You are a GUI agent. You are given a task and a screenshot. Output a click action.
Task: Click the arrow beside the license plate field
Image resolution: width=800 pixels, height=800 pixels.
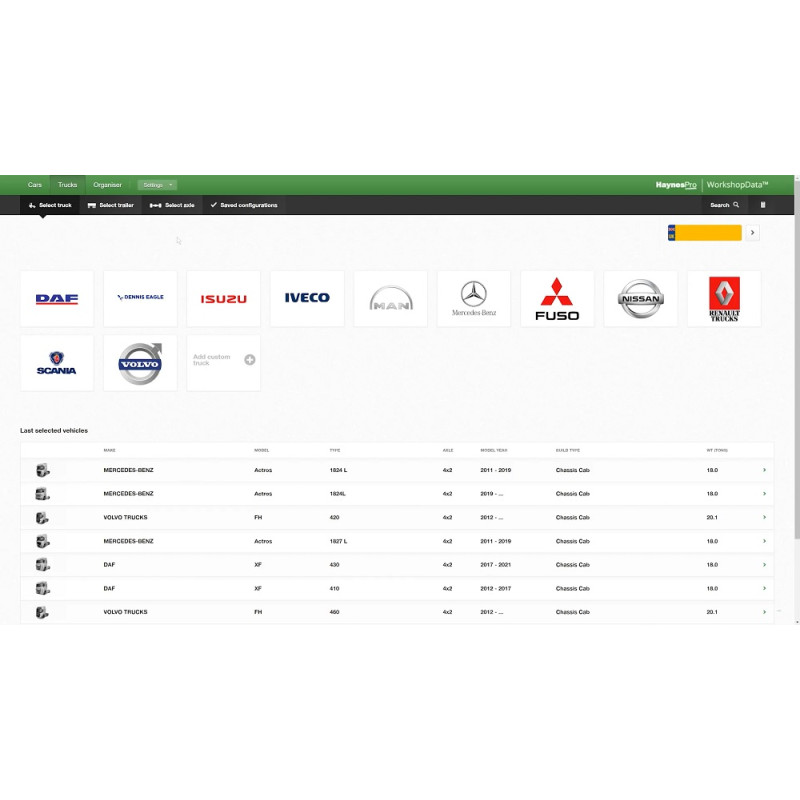[x=751, y=231]
